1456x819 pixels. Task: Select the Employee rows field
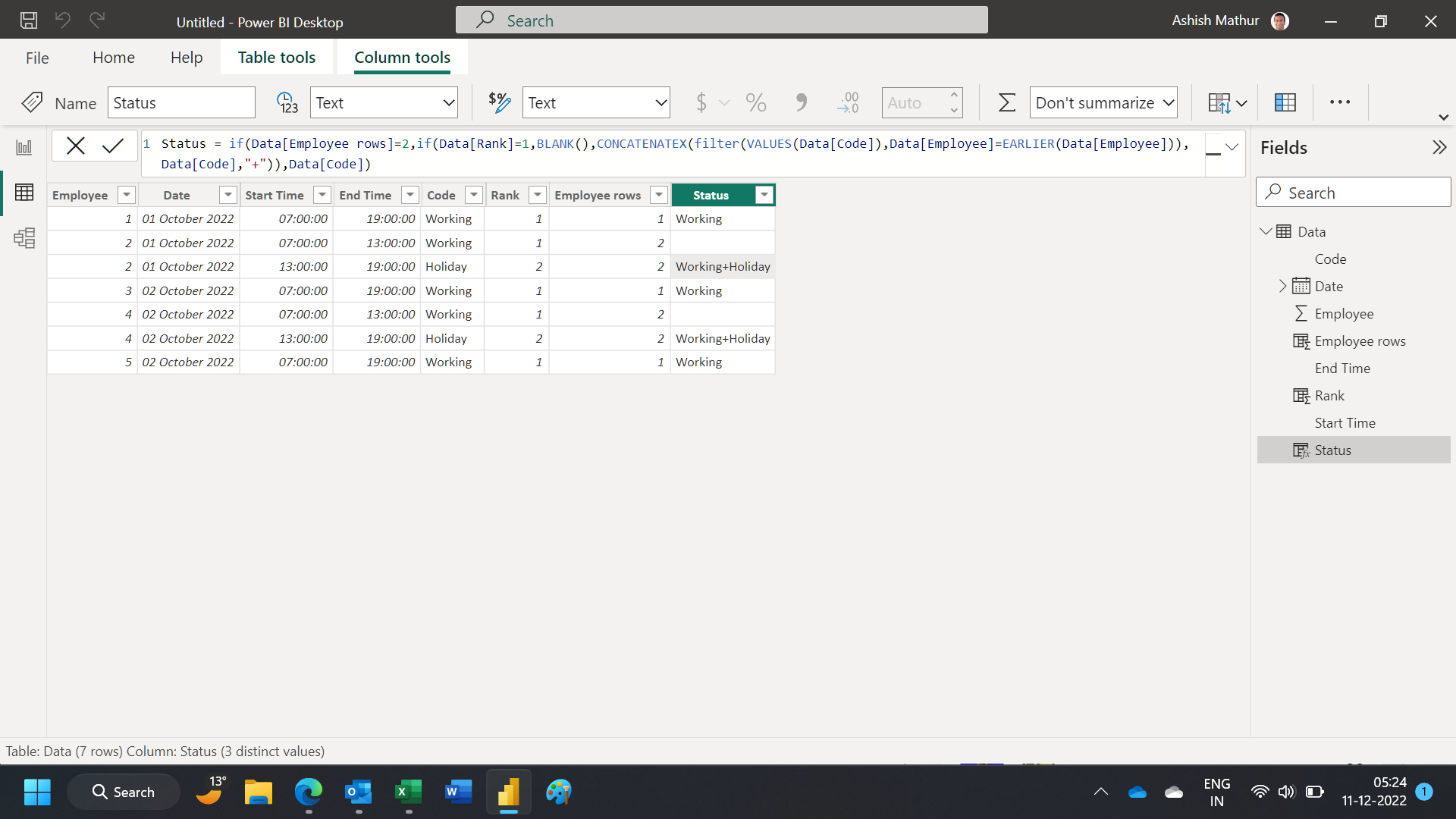click(x=1354, y=340)
